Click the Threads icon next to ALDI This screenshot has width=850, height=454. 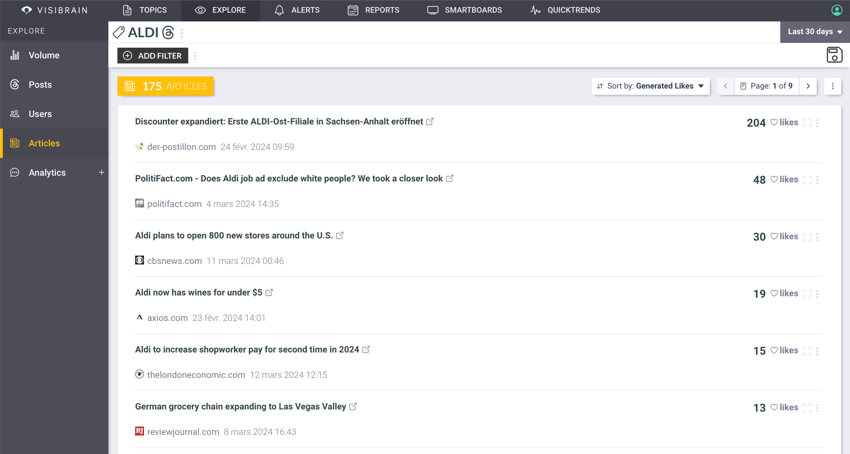coord(168,33)
